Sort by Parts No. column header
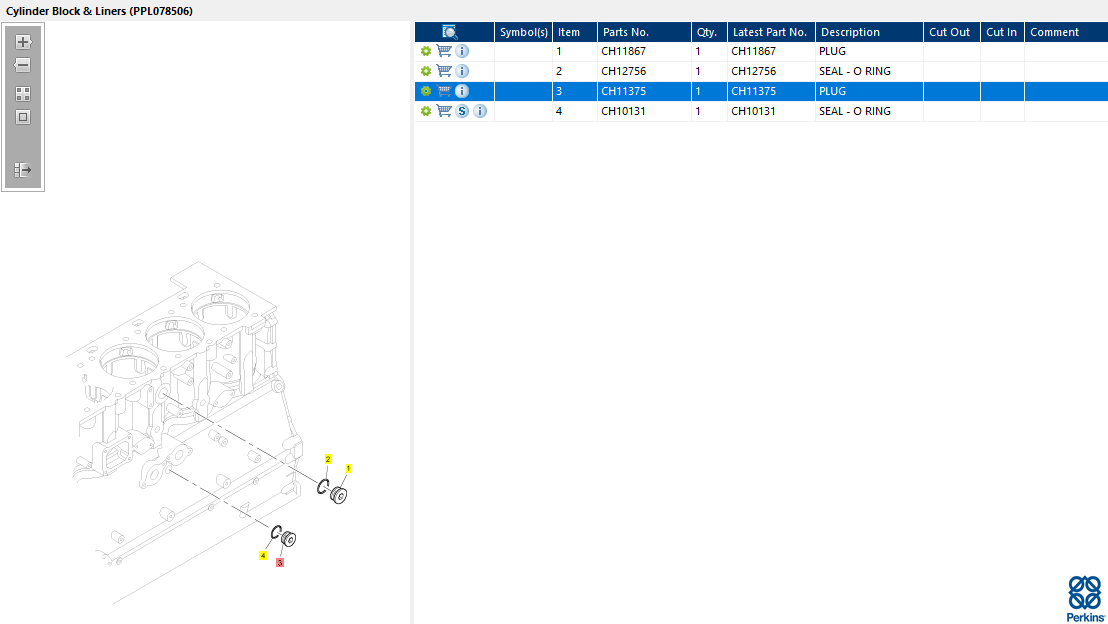1108x624 pixels. pyautogui.click(x=644, y=32)
